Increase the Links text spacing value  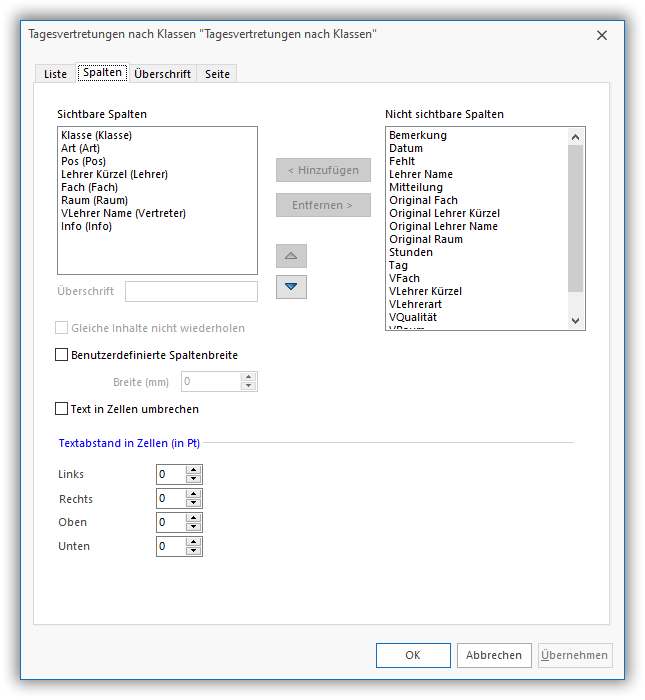[194, 470]
